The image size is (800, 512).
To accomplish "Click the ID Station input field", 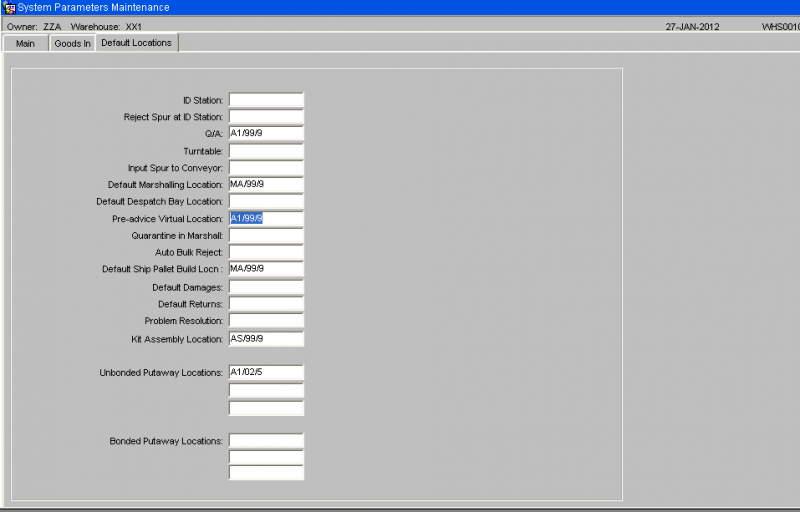I will [x=266, y=100].
